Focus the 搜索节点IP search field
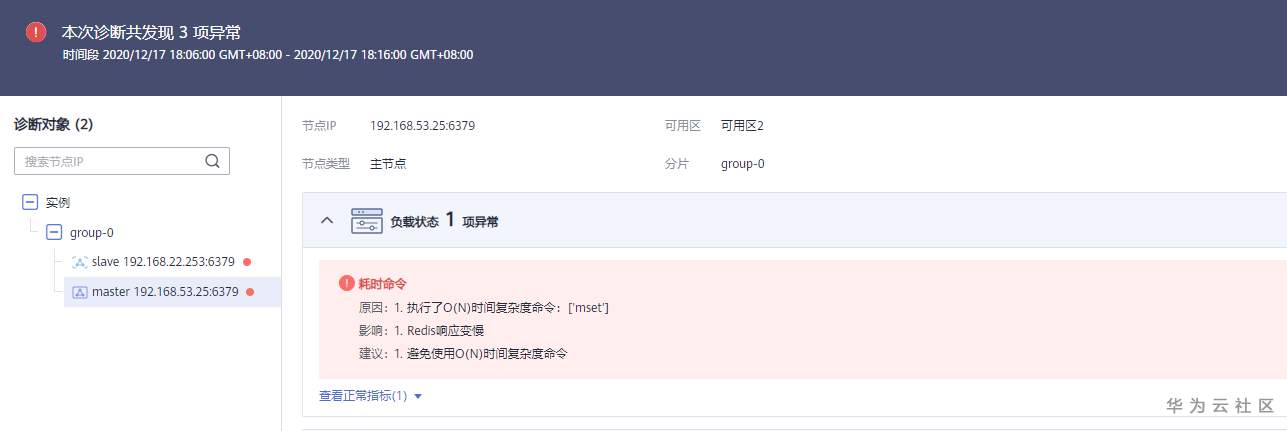Image resolution: width=1287 pixels, height=431 pixels. 110,161
